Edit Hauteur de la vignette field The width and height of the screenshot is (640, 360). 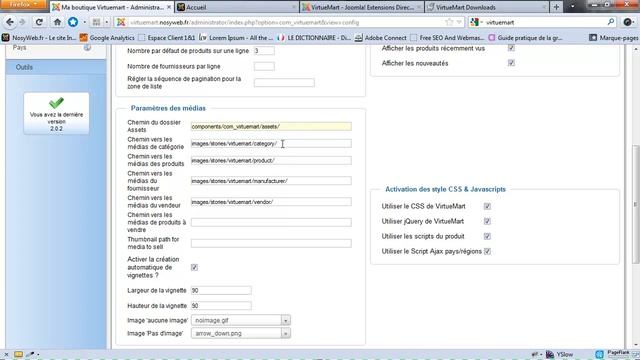tap(221, 306)
